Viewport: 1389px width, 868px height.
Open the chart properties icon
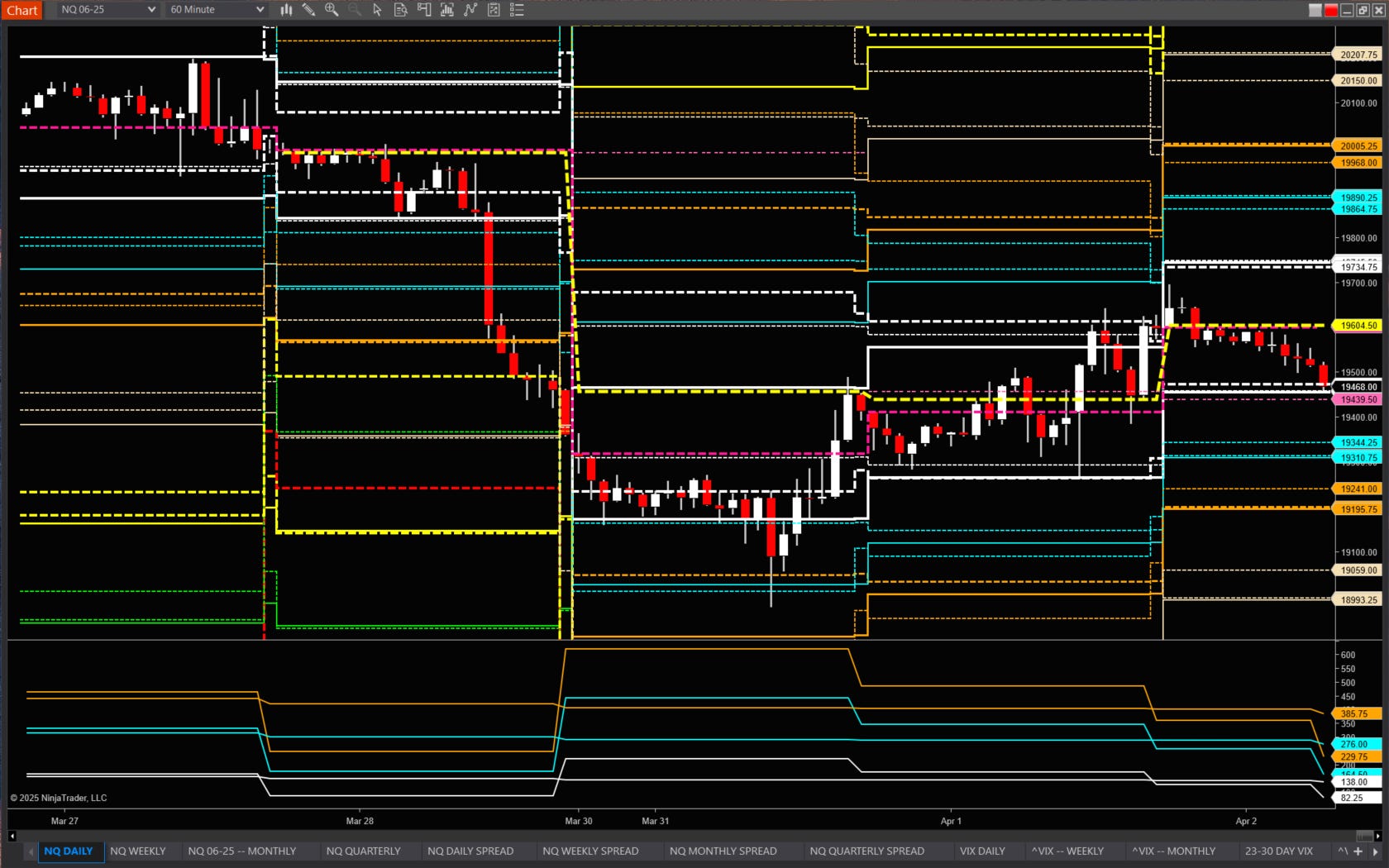click(494, 10)
